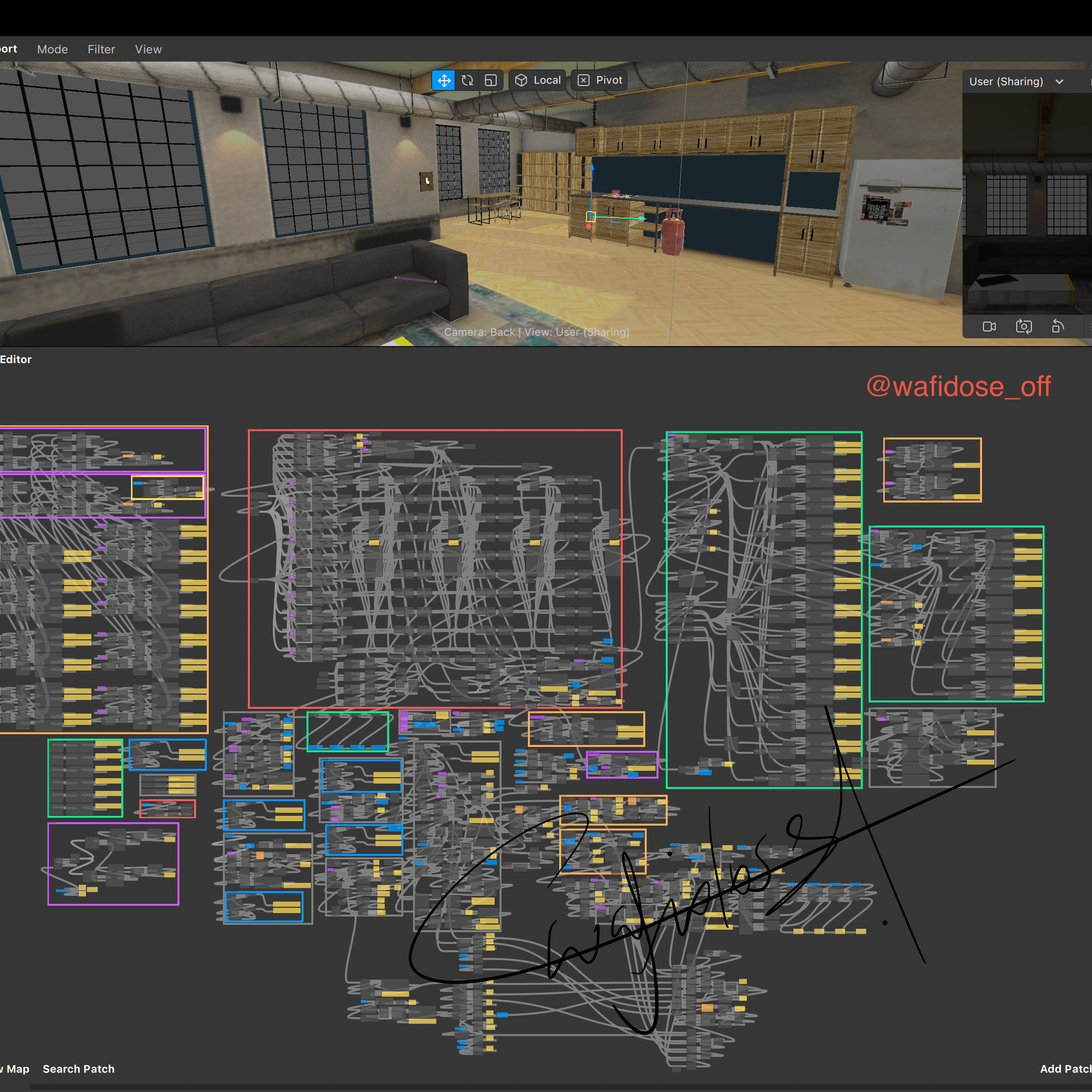
Task: Click the Editor panel title
Action: (x=16, y=359)
